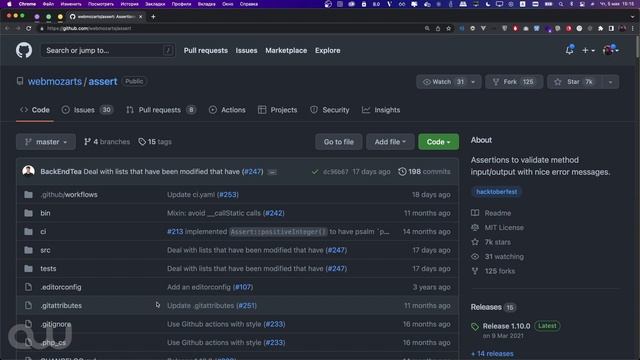The height and width of the screenshot is (360, 640).
Task: Switch to the repository Issues tab
Action: click(87, 110)
